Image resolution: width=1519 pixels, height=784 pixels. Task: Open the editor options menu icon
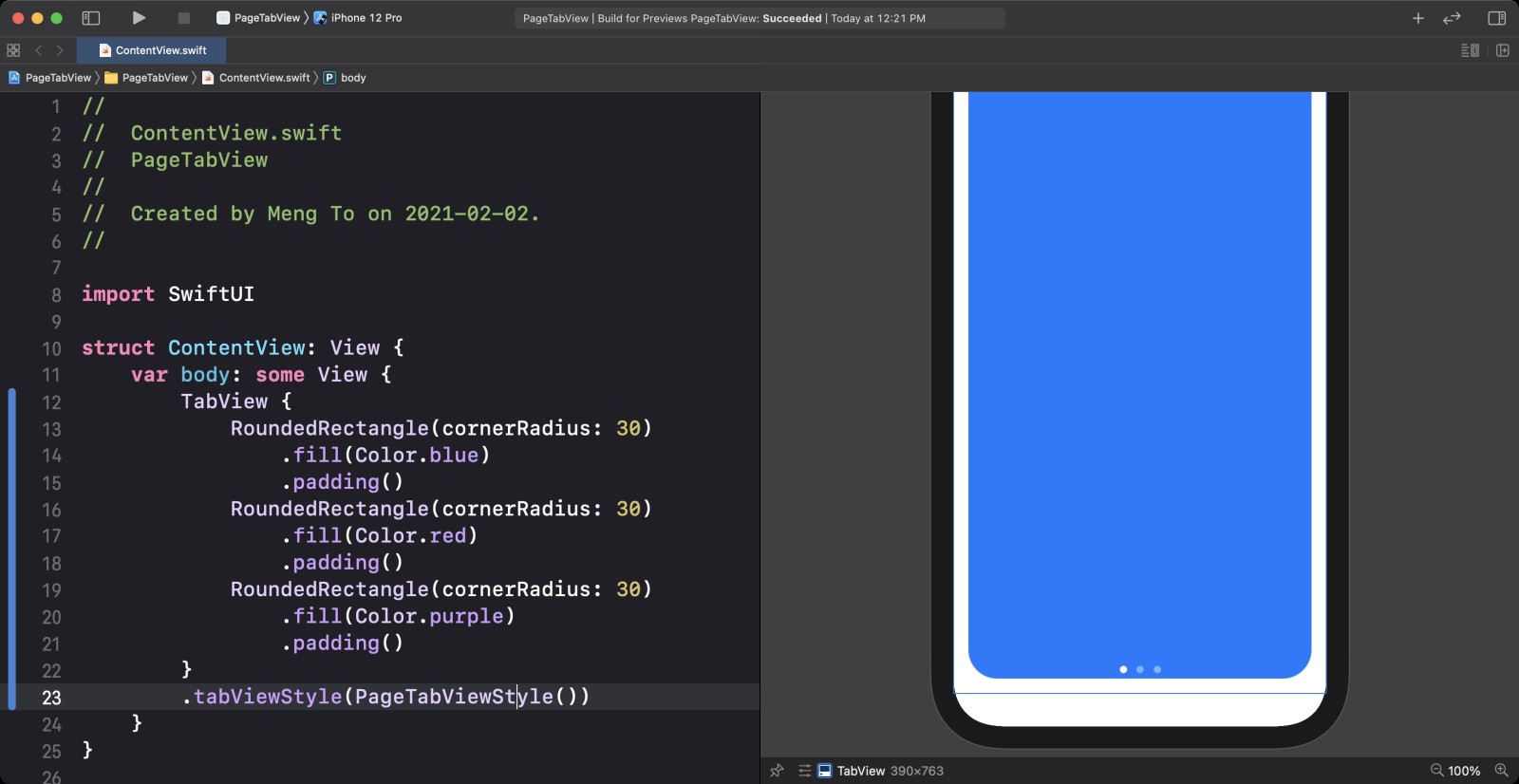click(1470, 50)
